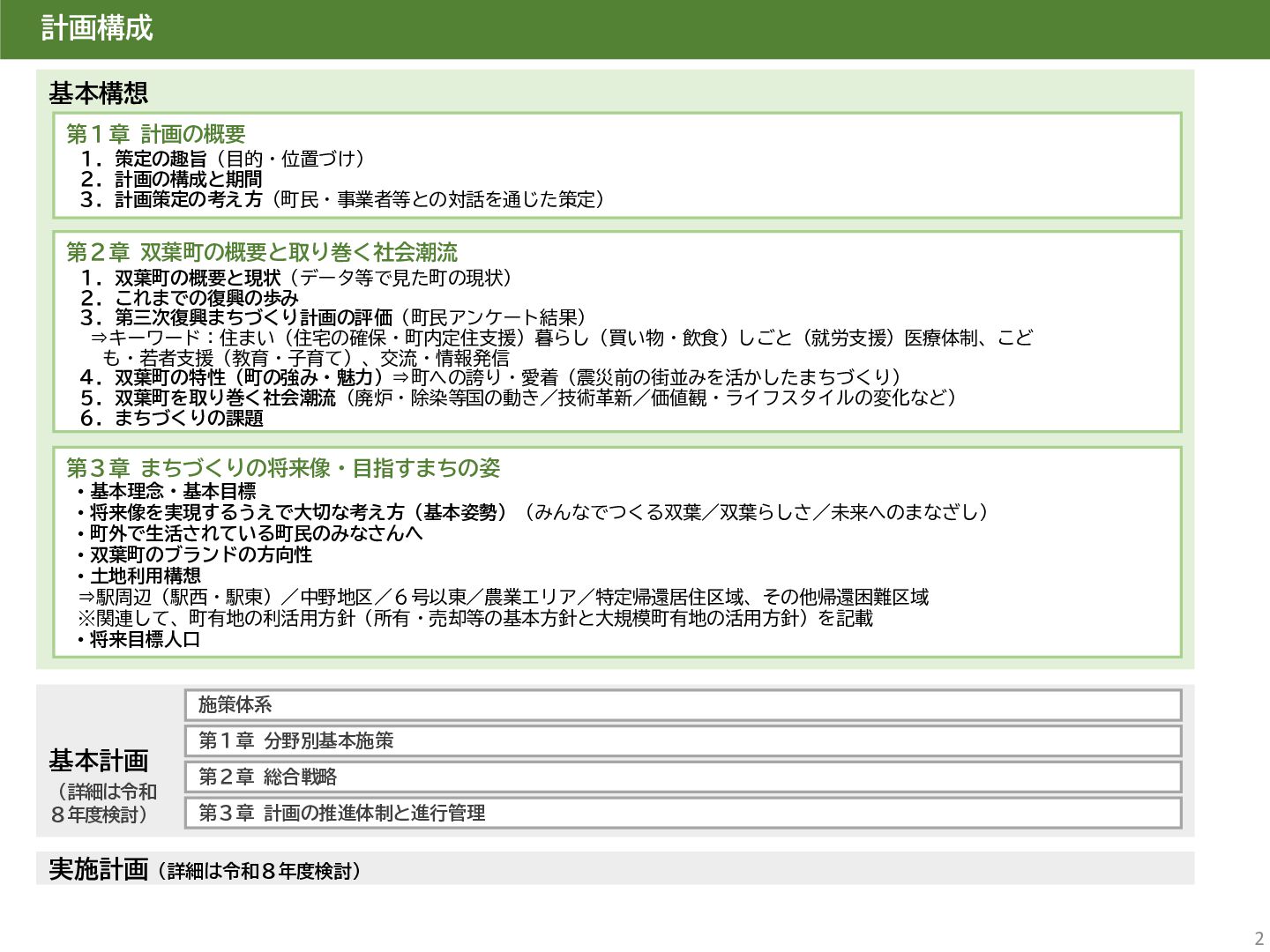The width and height of the screenshot is (1270, 952).
Task: Click heading 第３章 まちづくりの将来像・目指すまちの姿
Action: point(283,468)
